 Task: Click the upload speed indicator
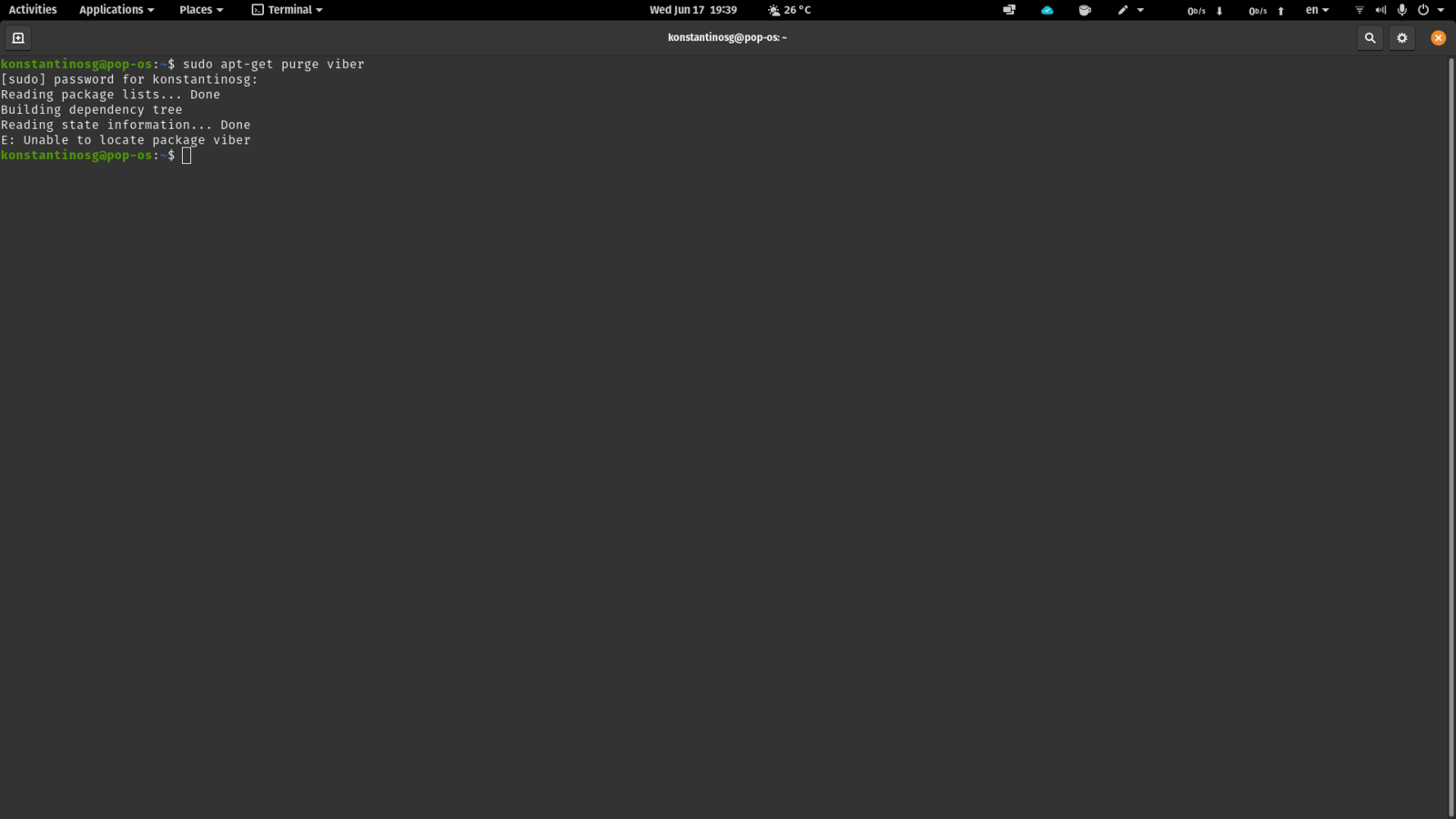point(1267,11)
